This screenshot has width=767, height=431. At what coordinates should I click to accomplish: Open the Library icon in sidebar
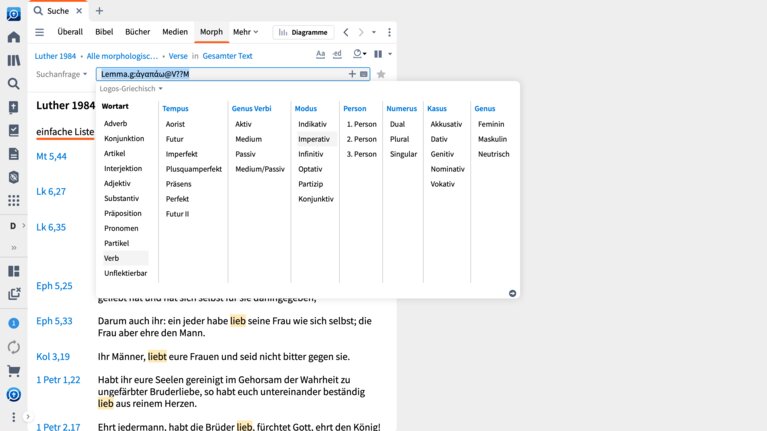[x=14, y=60]
